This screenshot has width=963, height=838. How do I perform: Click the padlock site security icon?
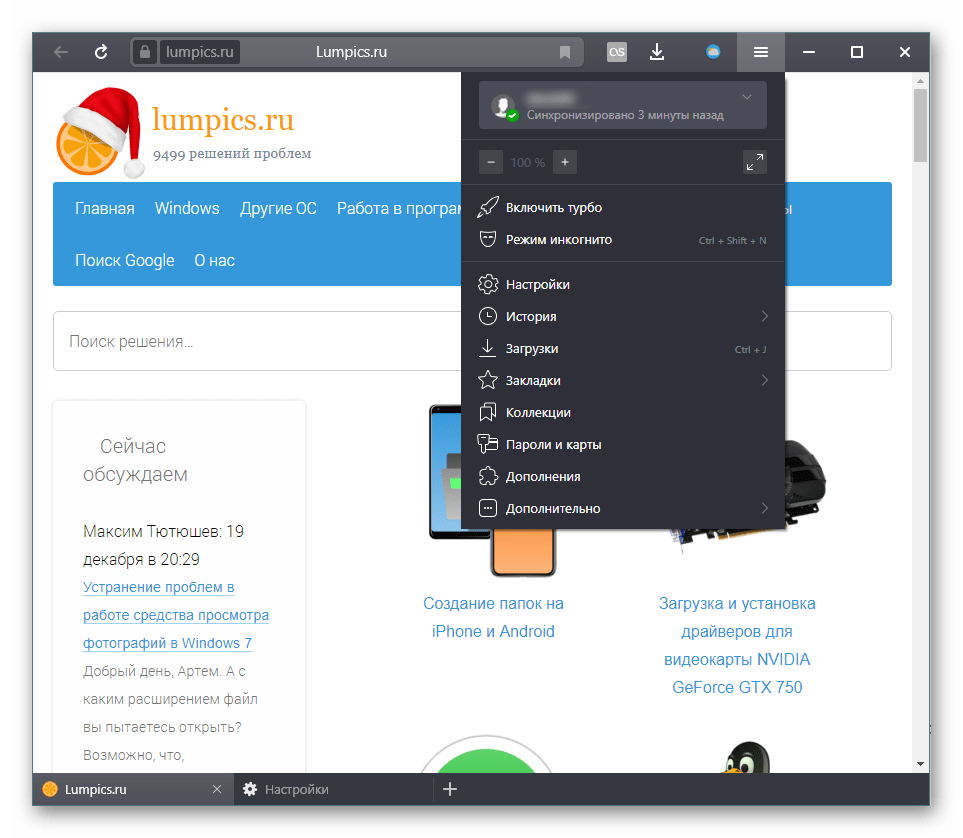tap(145, 52)
